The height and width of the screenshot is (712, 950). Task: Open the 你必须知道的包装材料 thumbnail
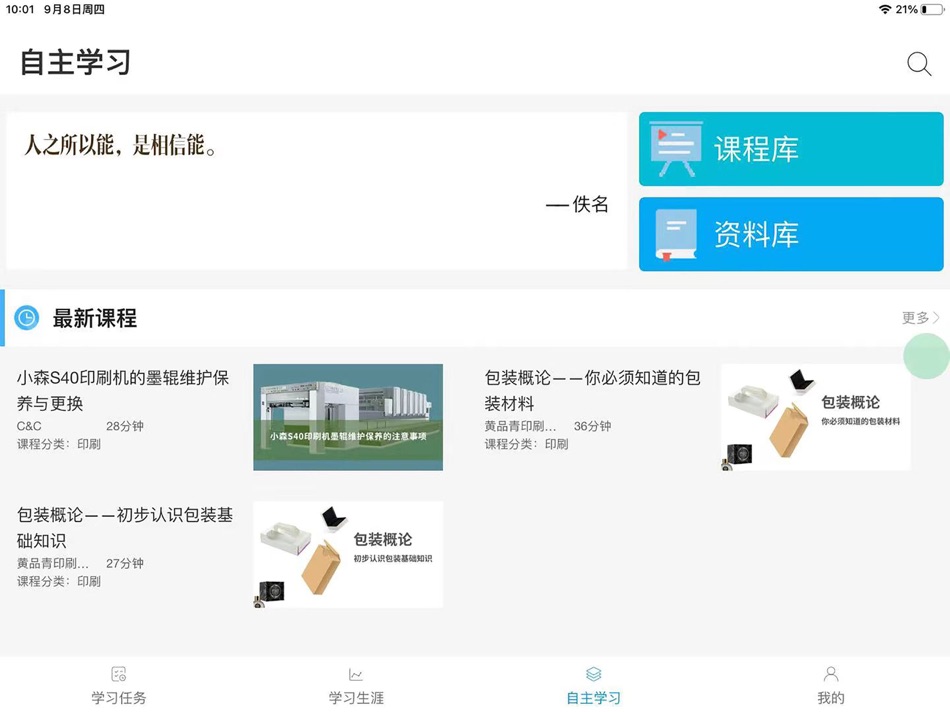(815, 417)
